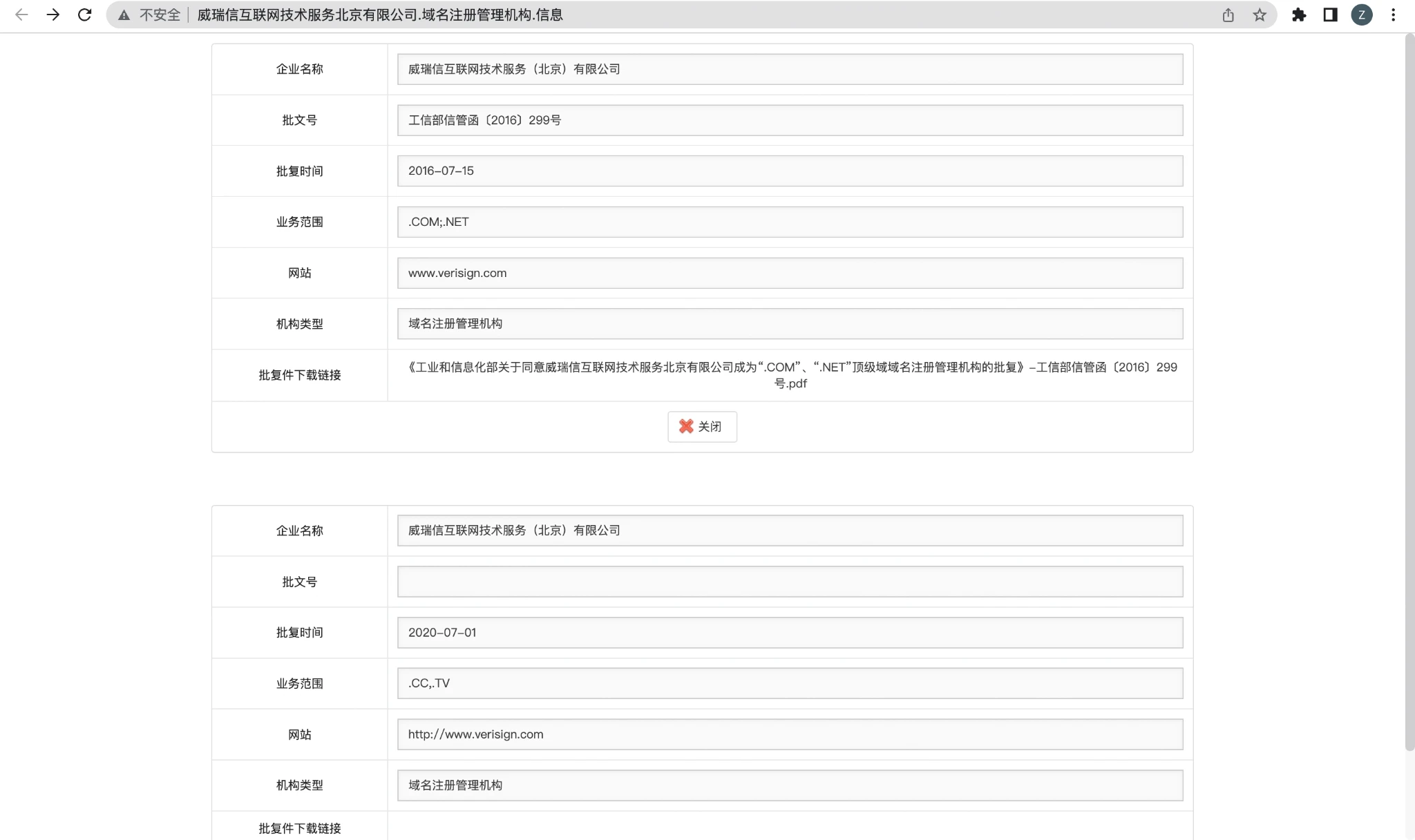This screenshot has height=840, width=1415.
Task: Open the Chrome three-dot menu
Action: [1393, 15]
